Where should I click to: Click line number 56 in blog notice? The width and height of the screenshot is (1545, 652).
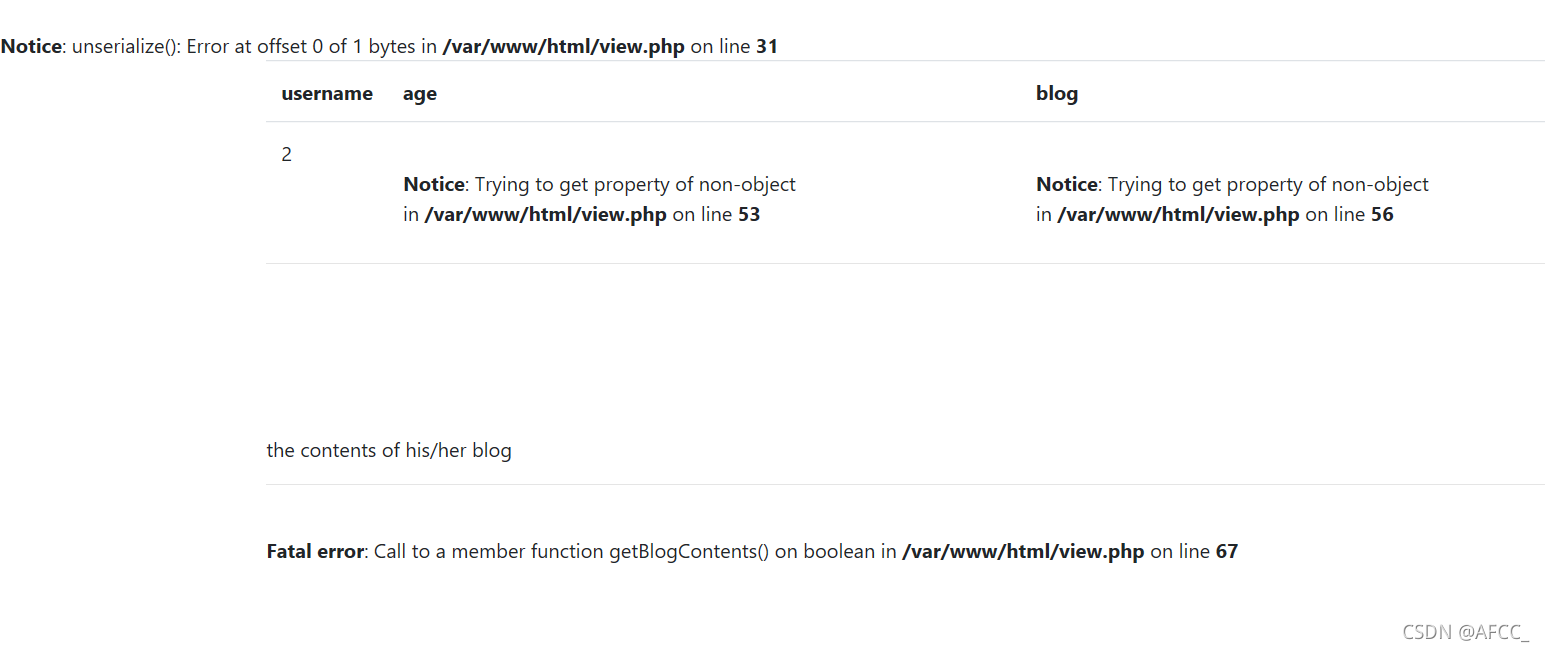pos(1382,214)
